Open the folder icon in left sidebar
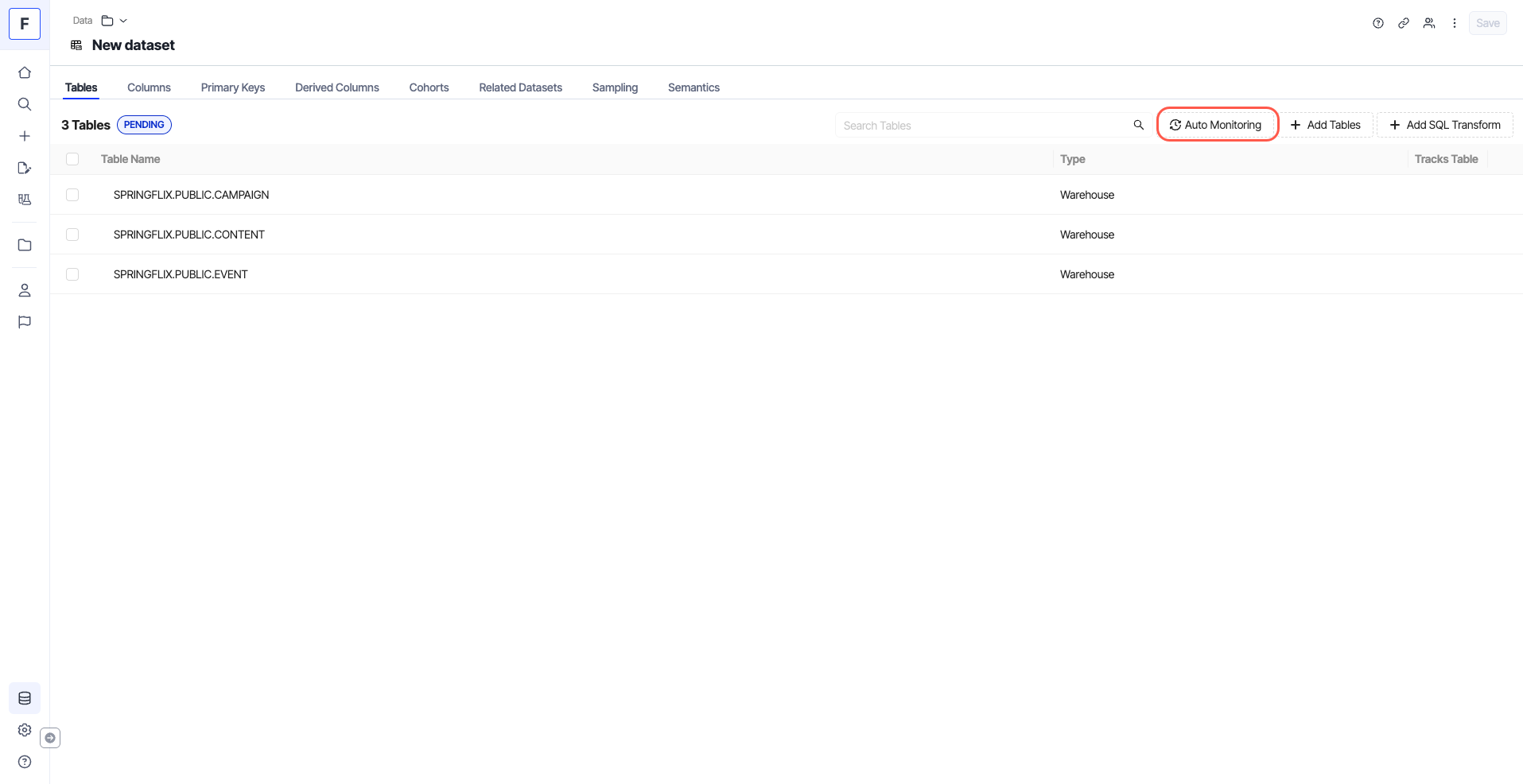Viewport: 1523px width, 784px height. [25, 245]
